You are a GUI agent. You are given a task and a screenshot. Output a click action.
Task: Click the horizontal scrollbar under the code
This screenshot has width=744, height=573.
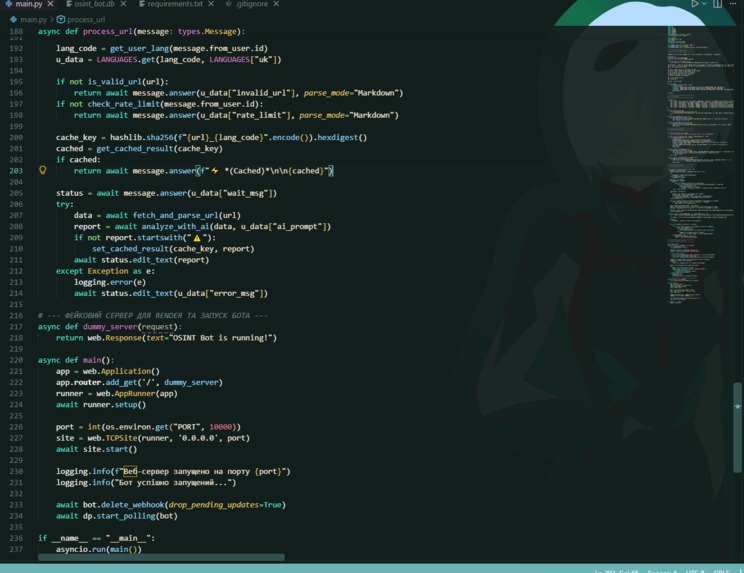[x=161, y=557]
